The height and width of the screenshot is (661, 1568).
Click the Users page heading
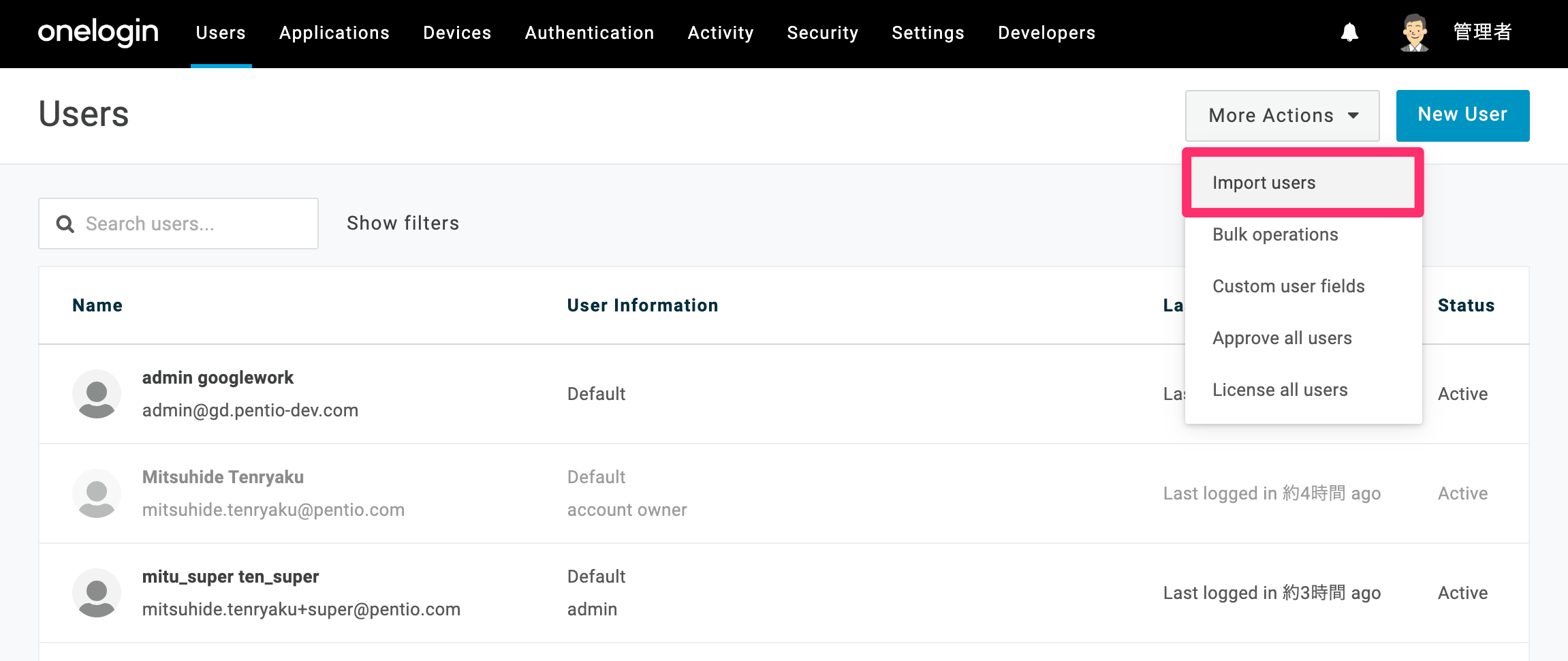pyautogui.click(x=84, y=114)
